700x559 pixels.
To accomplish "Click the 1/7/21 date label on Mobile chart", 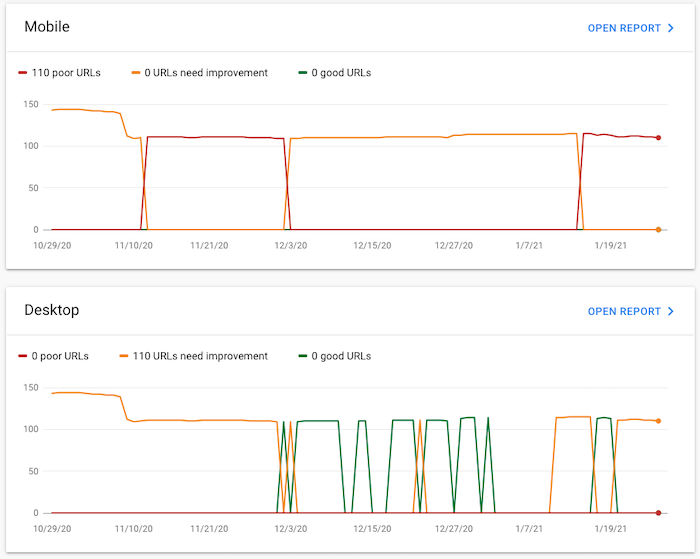I will [529, 246].
